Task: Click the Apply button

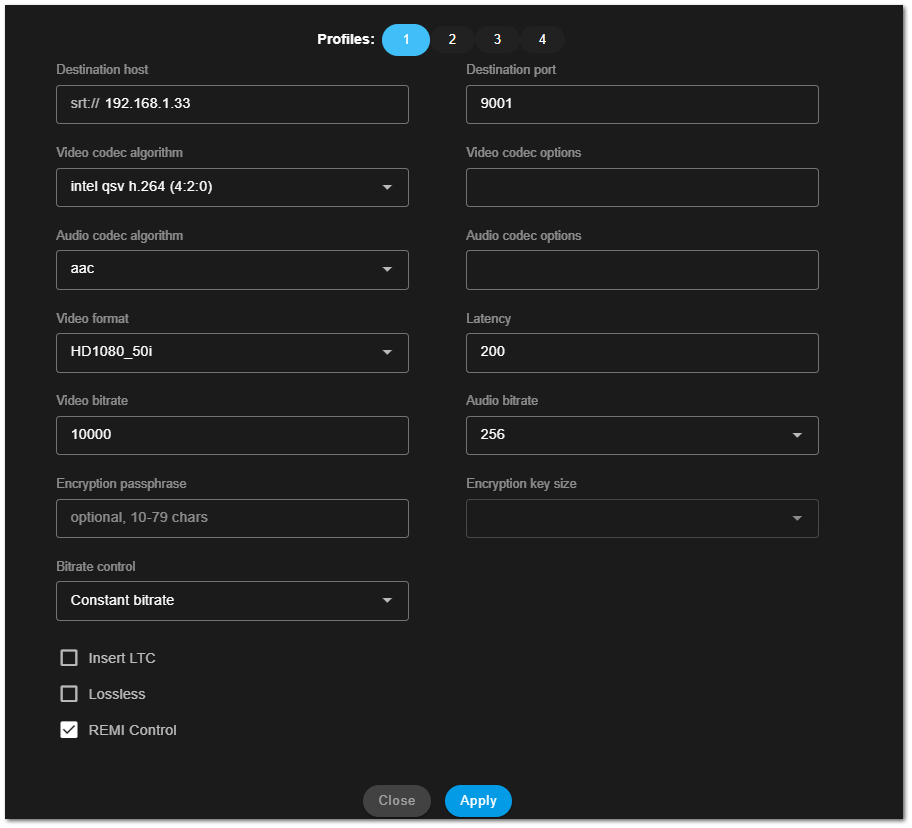Action: click(478, 801)
